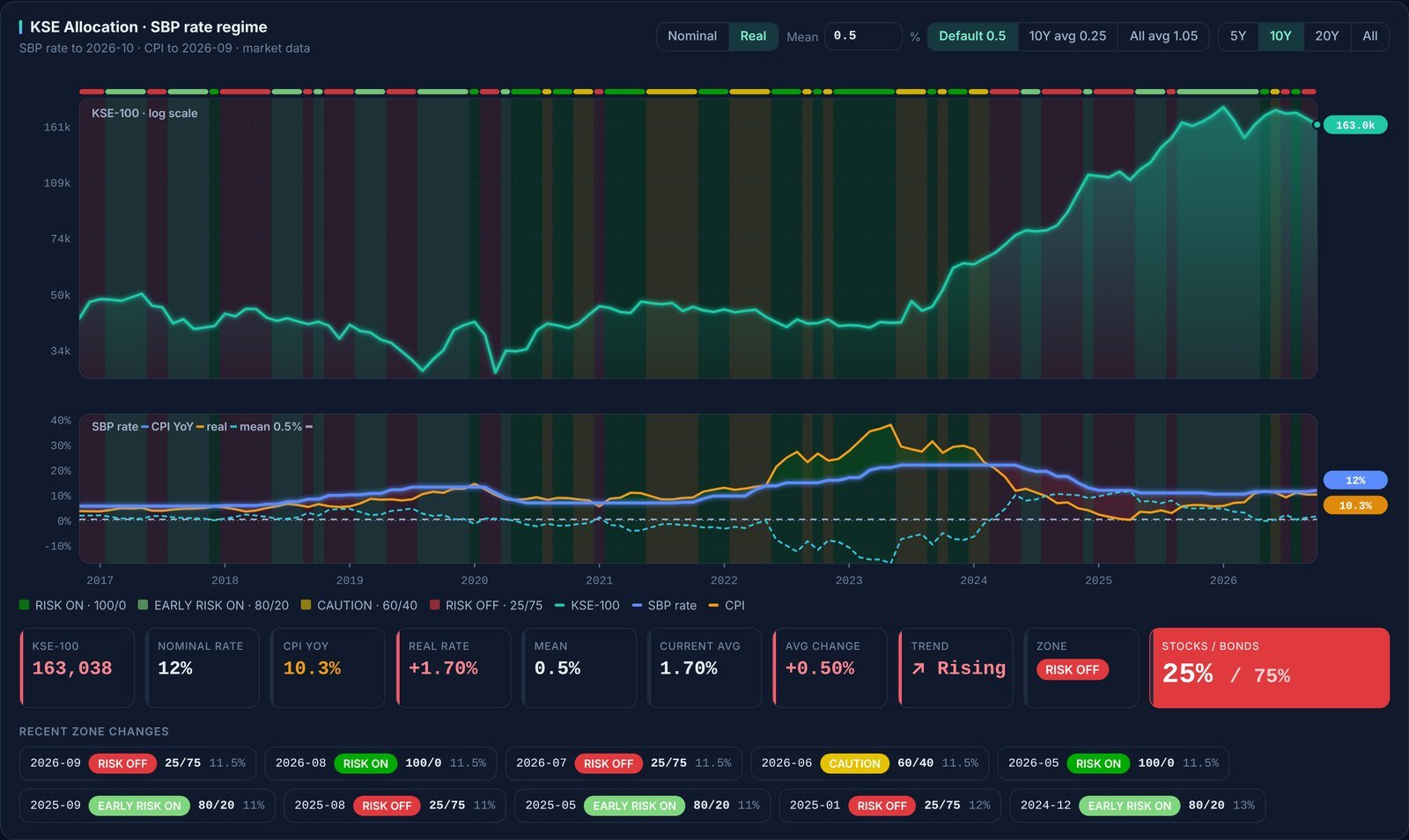
Task: Select the 5Y time range
Action: click(1238, 36)
